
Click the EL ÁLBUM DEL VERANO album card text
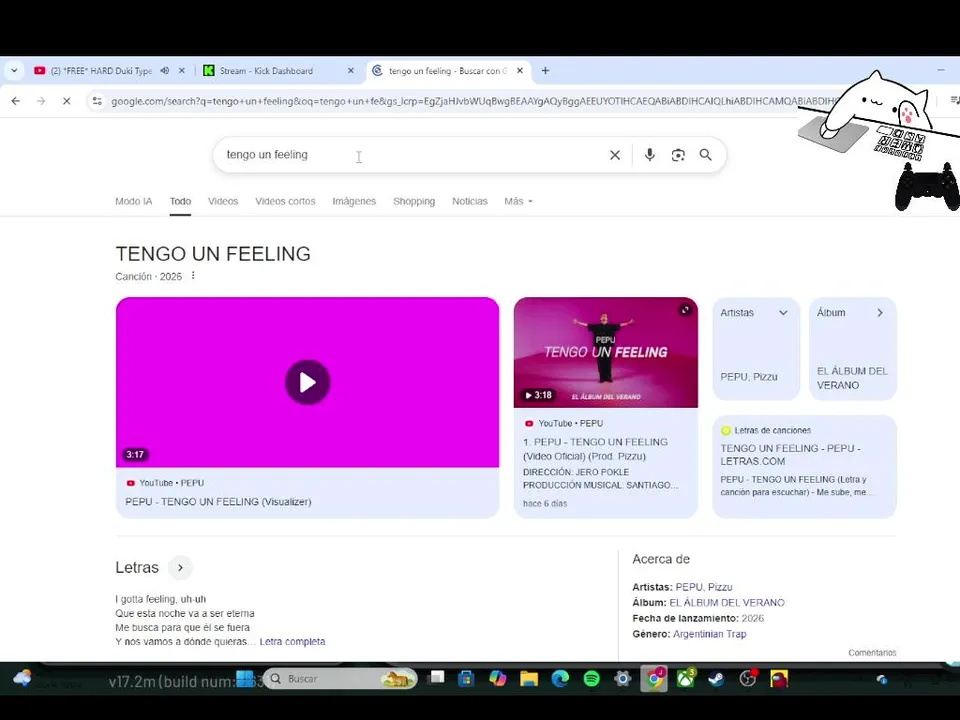point(852,378)
